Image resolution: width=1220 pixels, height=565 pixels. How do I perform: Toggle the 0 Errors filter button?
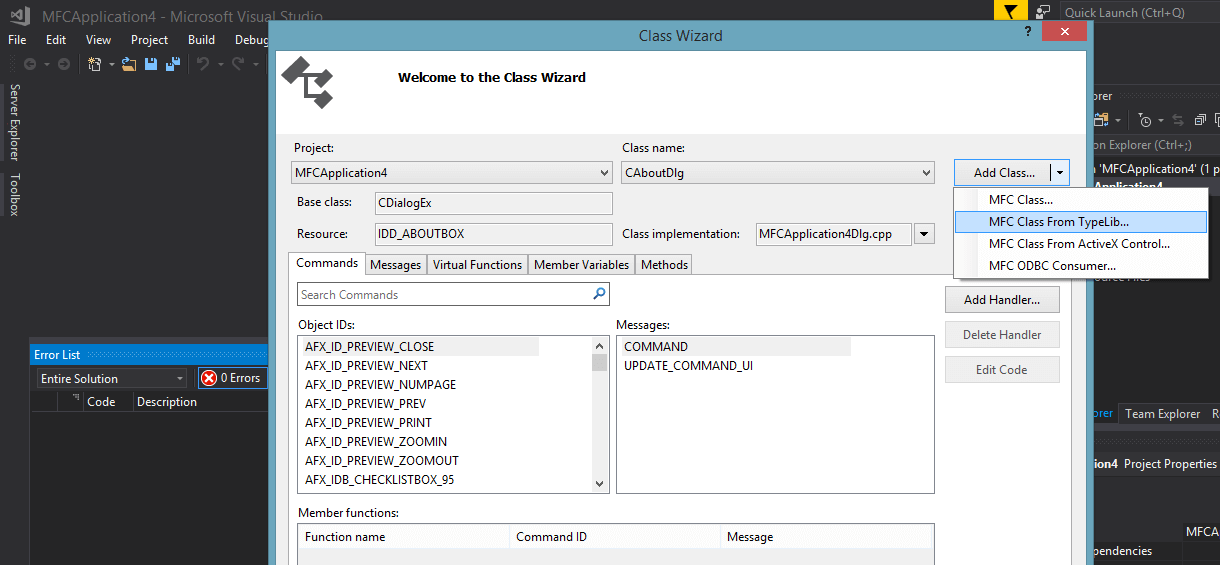coord(232,378)
